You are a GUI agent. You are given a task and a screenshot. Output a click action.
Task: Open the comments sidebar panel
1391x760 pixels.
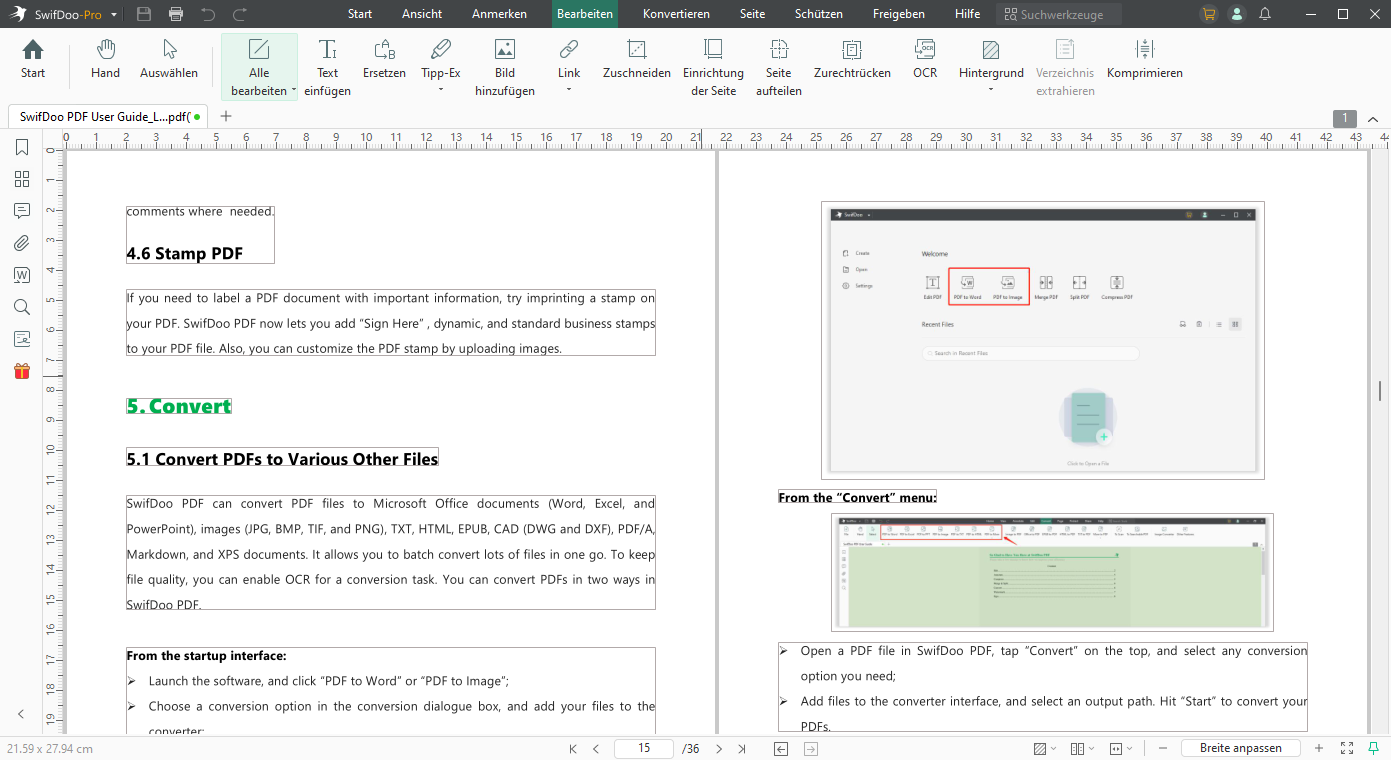22,211
